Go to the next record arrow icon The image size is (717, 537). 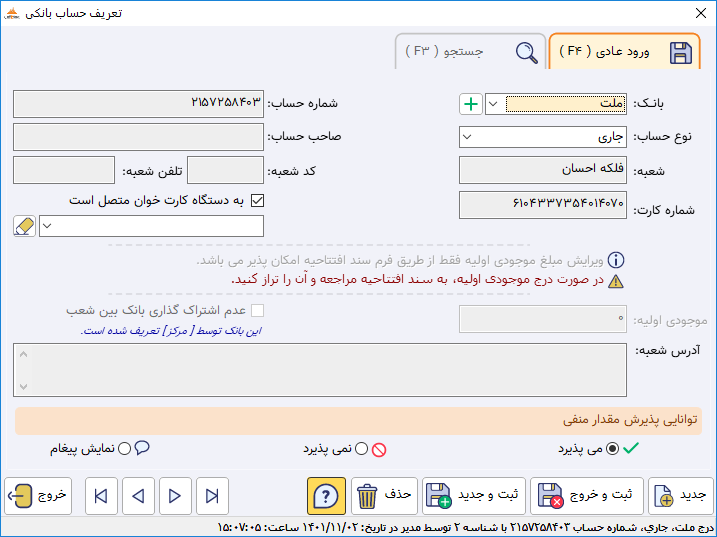pos(175,496)
